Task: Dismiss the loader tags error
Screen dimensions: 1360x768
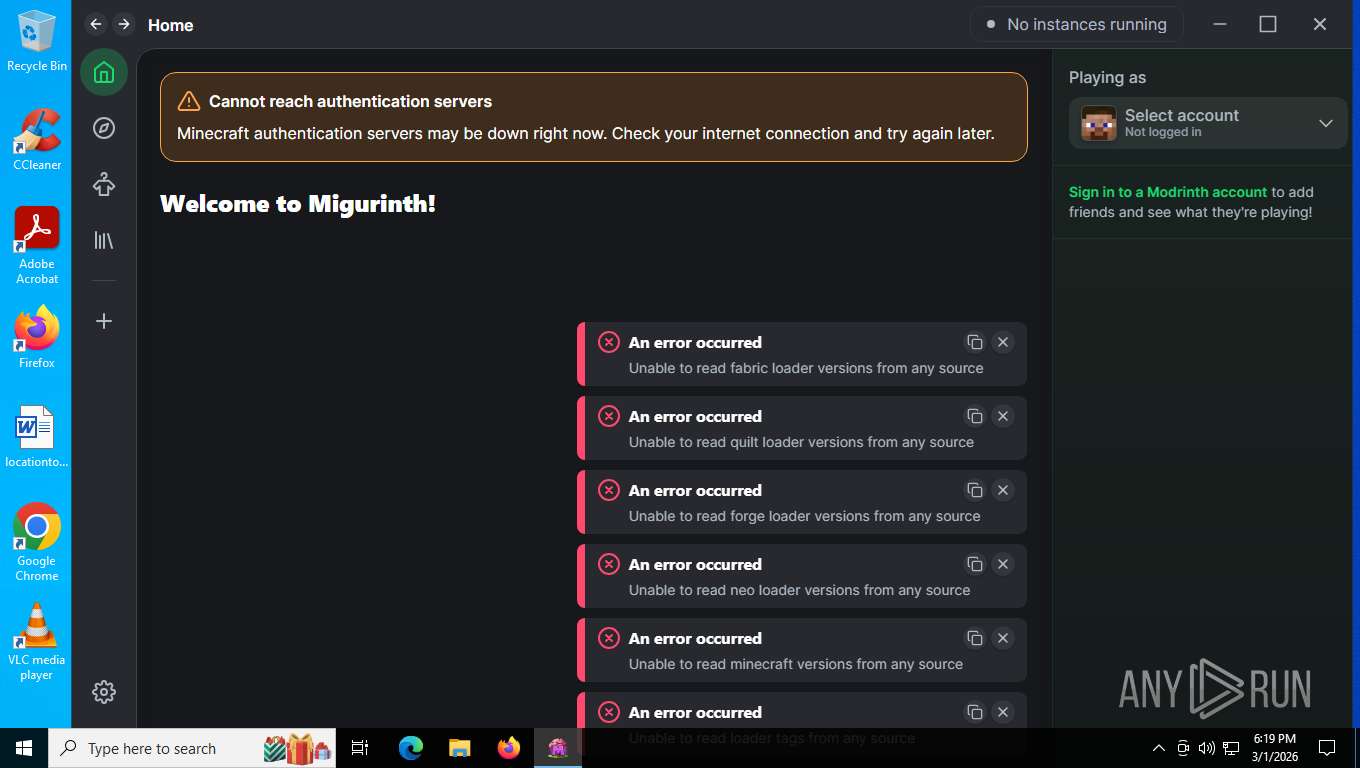Action: tap(1003, 712)
